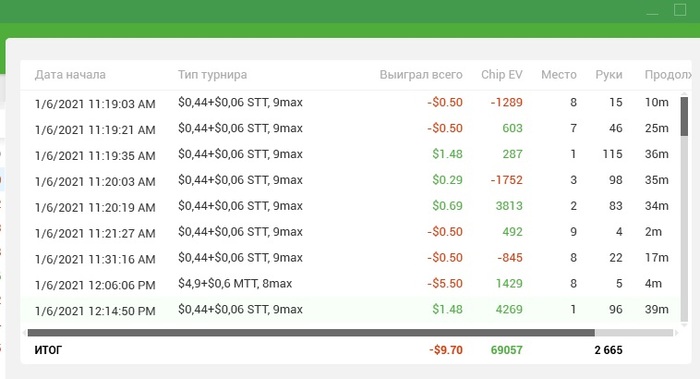
Task: Click the maximize window icon
Action: coord(680,10)
